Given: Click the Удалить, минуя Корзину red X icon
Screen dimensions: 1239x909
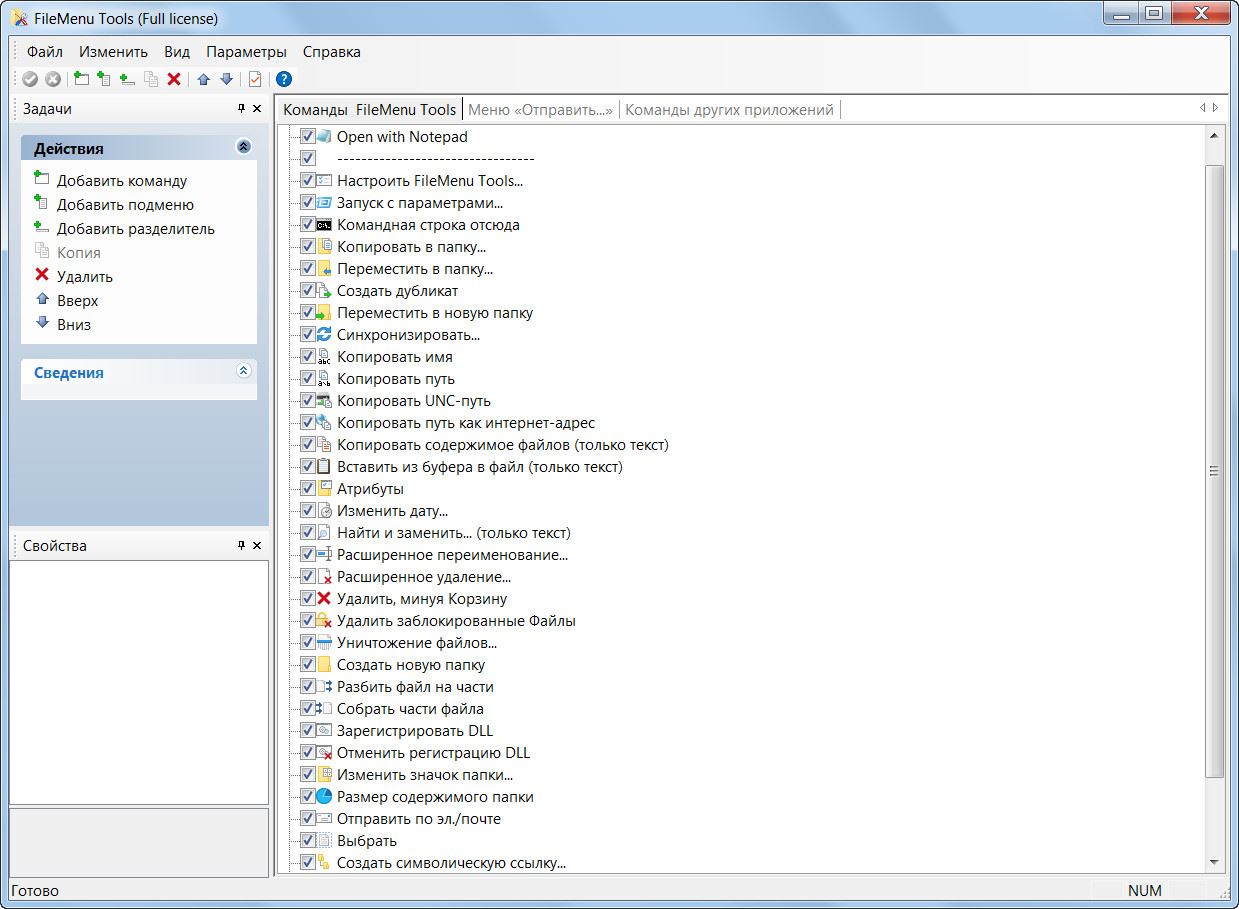Looking at the screenshot, I should (x=324, y=599).
